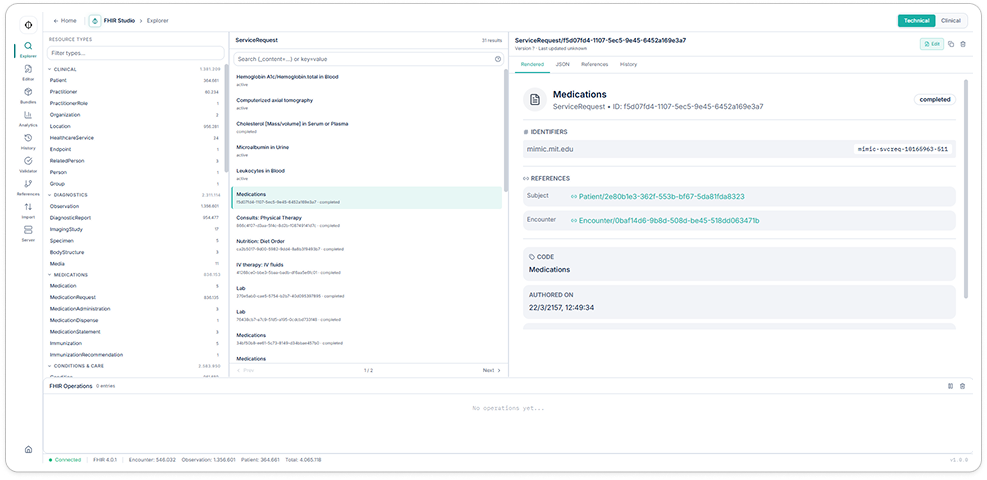Viewport: 987px width, 480px height.
Task: Go to Prev results page
Action: pos(245,371)
